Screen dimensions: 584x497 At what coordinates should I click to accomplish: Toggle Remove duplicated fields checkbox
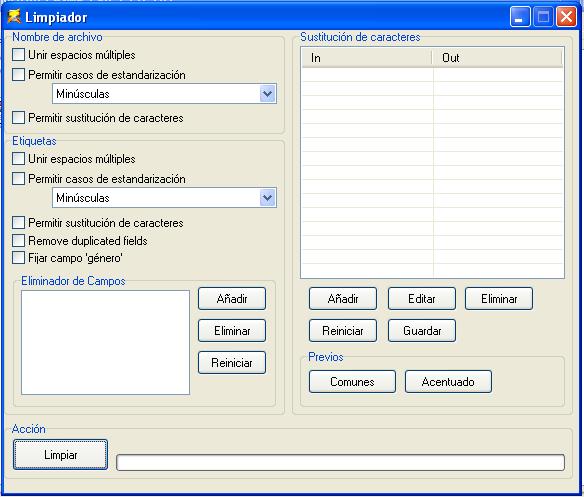pyautogui.click(x=18, y=241)
